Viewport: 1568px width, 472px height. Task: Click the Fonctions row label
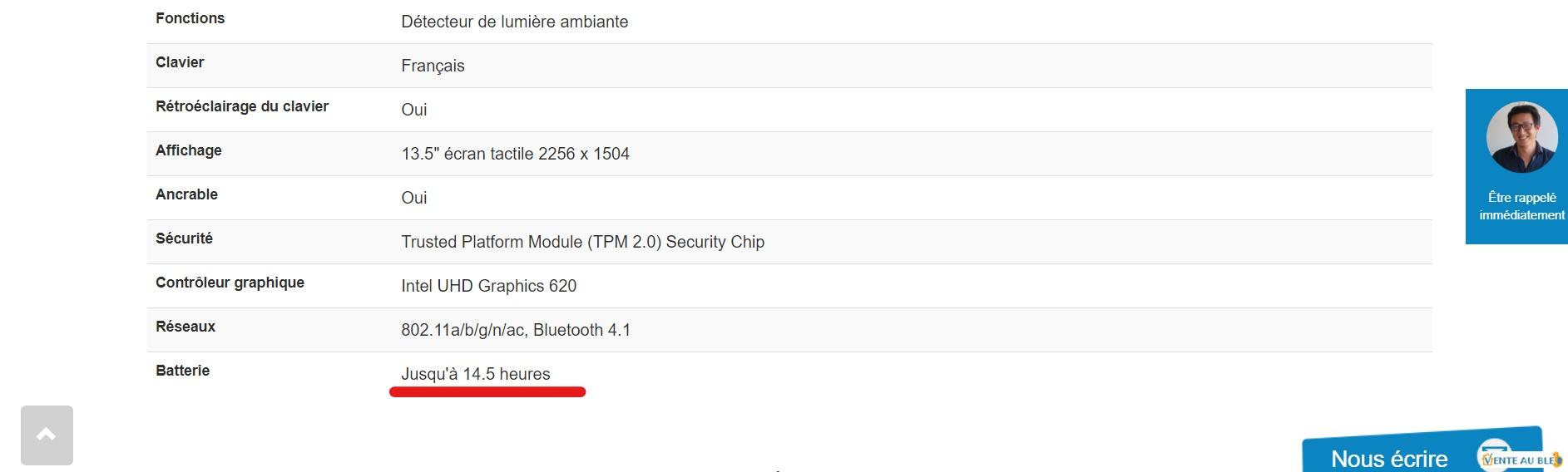(x=190, y=18)
